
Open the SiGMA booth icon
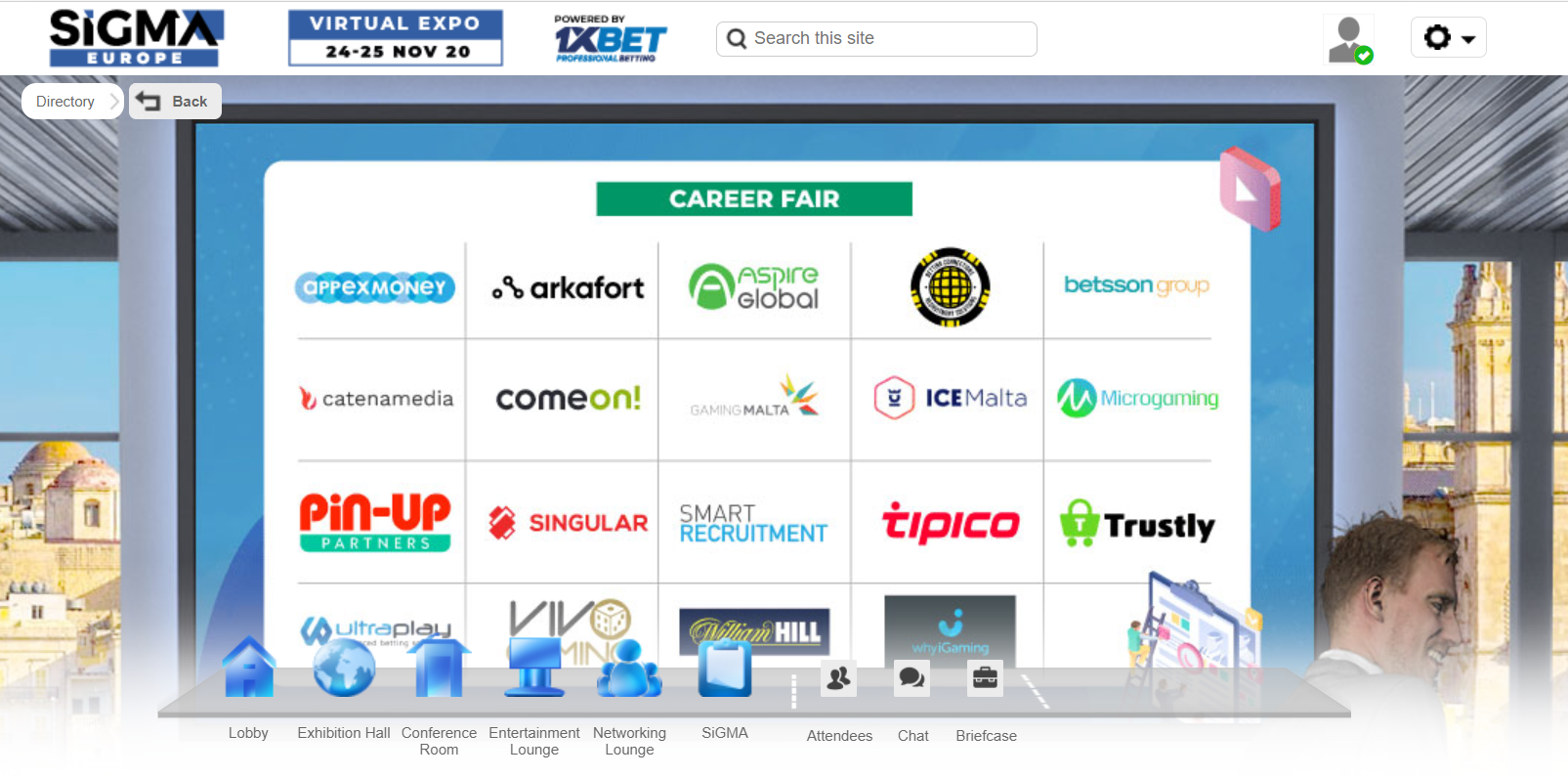click(725, 669)
